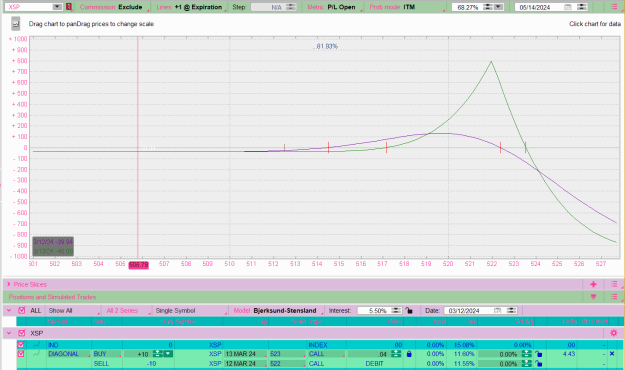The image size is (625, 370).
Task: Open the 13 MAR 24 expiration dropdown
Action: click(245, 354)
